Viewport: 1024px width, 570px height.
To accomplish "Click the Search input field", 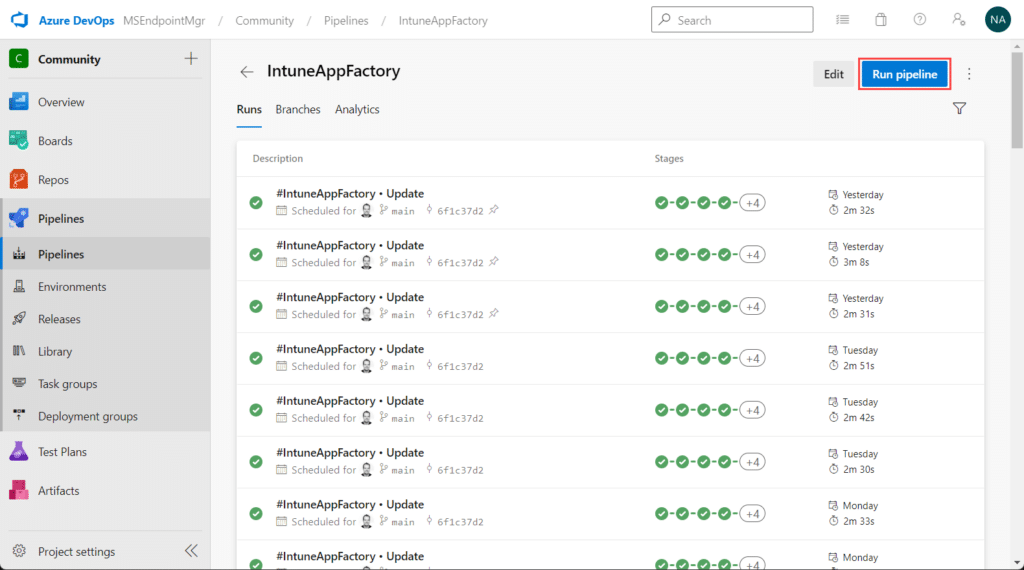I will tap(732, 20).
